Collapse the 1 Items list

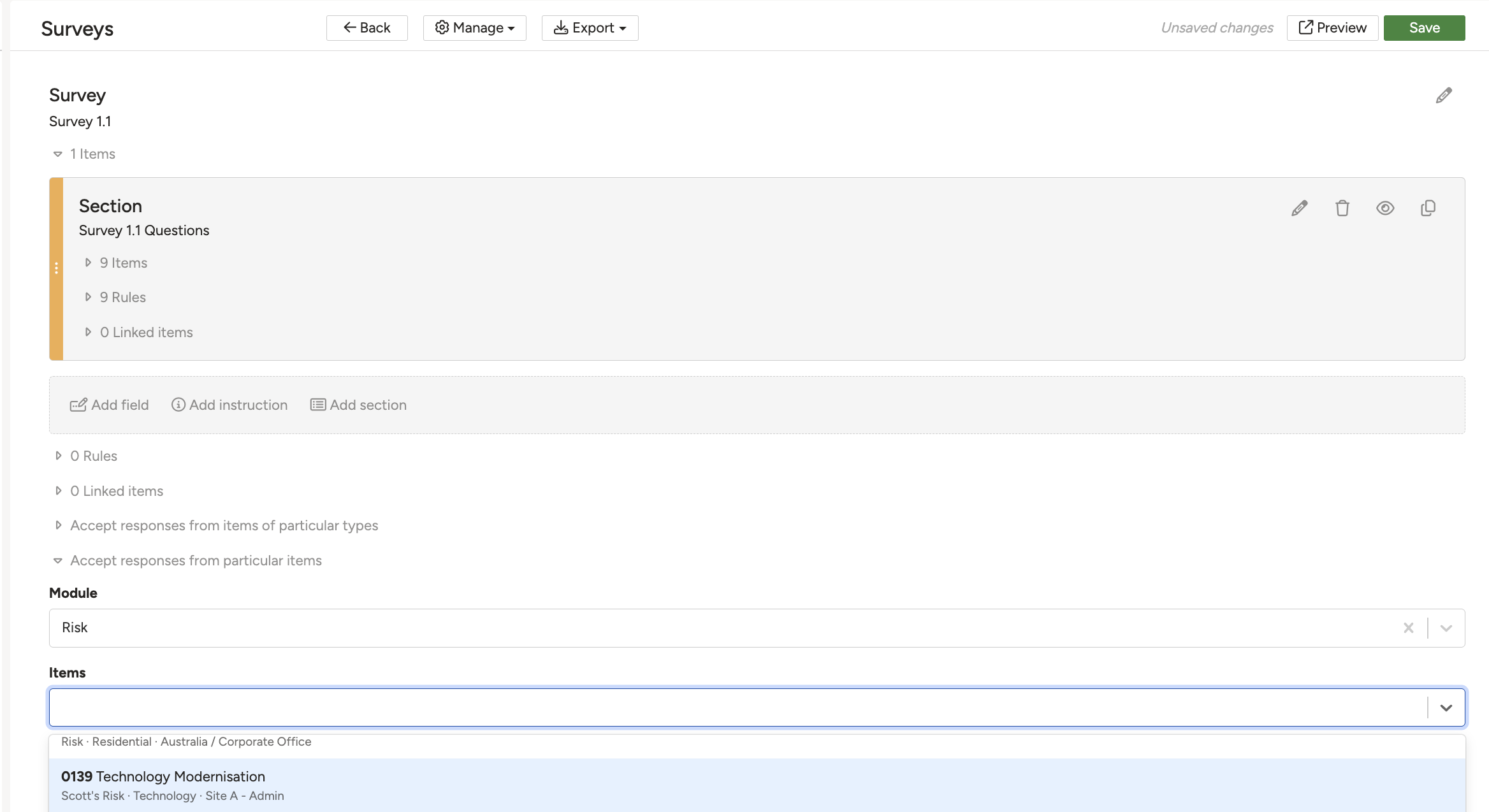pyautogui.click(x=84, y=154)
